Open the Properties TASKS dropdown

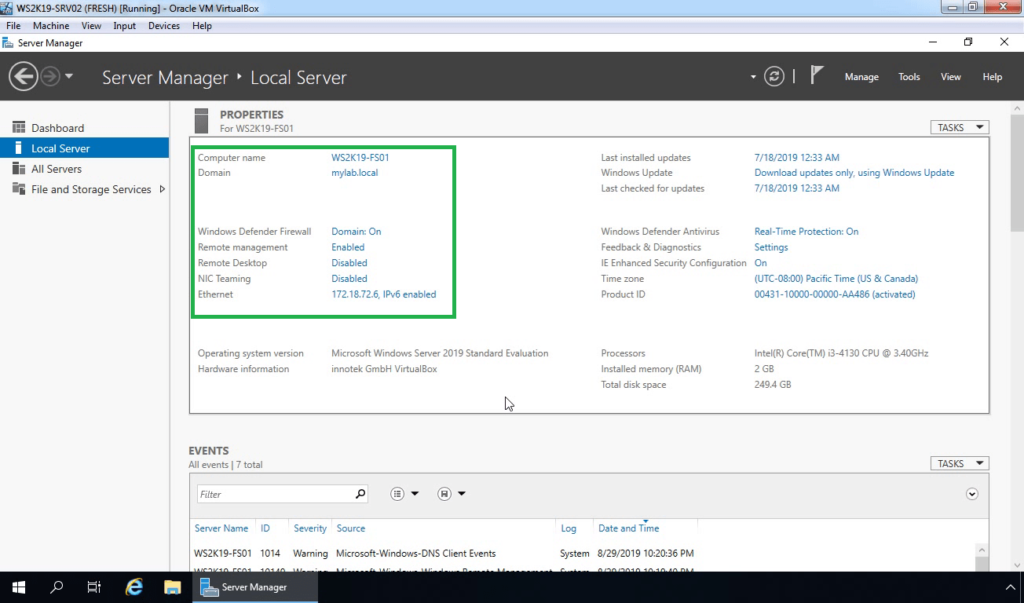click(959, 127)
